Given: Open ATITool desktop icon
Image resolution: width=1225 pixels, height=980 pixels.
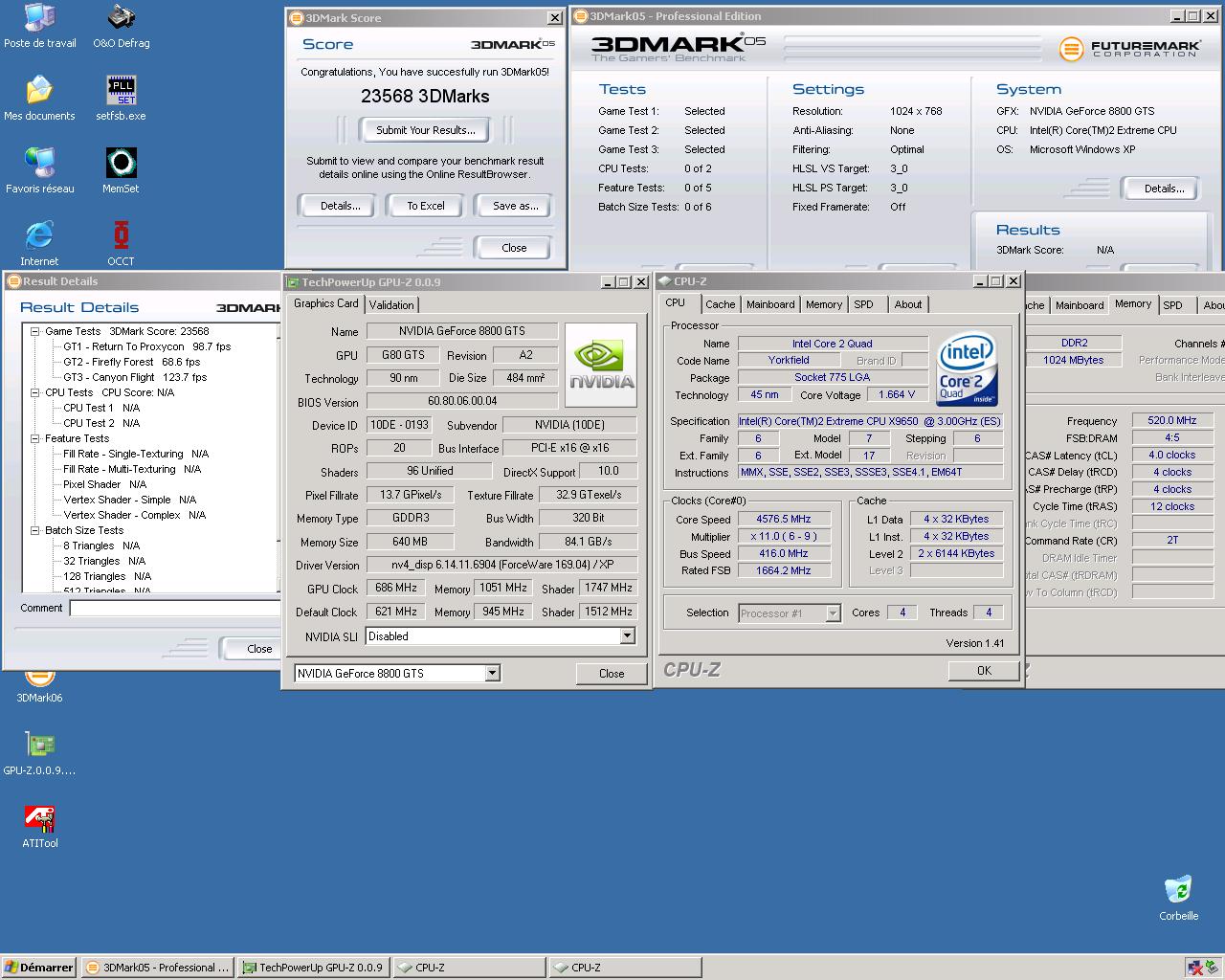Looking at the screenshot, I should tap(39, 826).
